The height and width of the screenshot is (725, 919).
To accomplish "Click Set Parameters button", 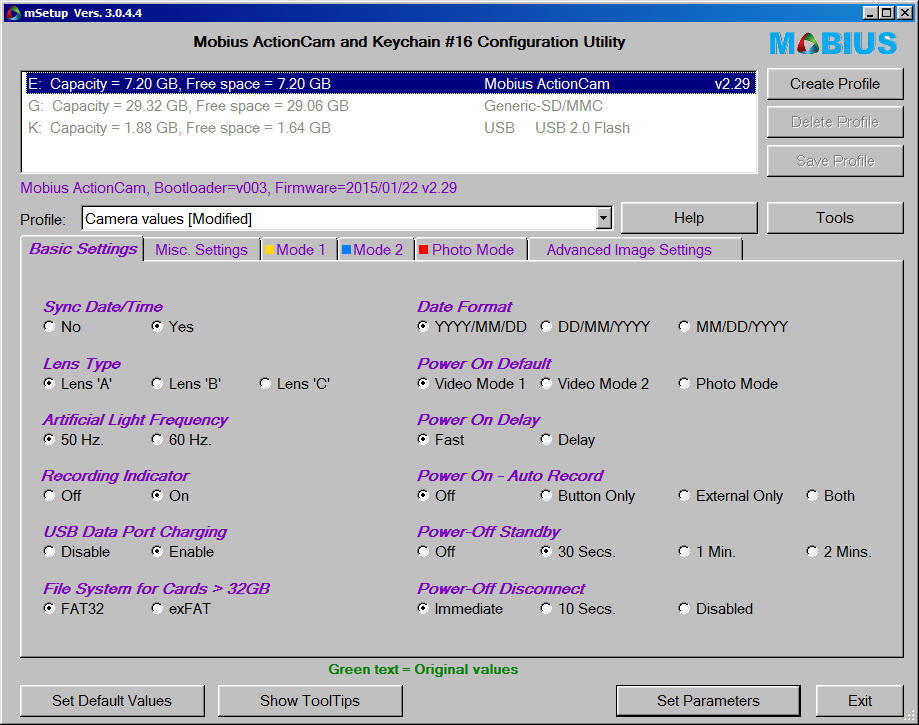I will click(708, 701).
